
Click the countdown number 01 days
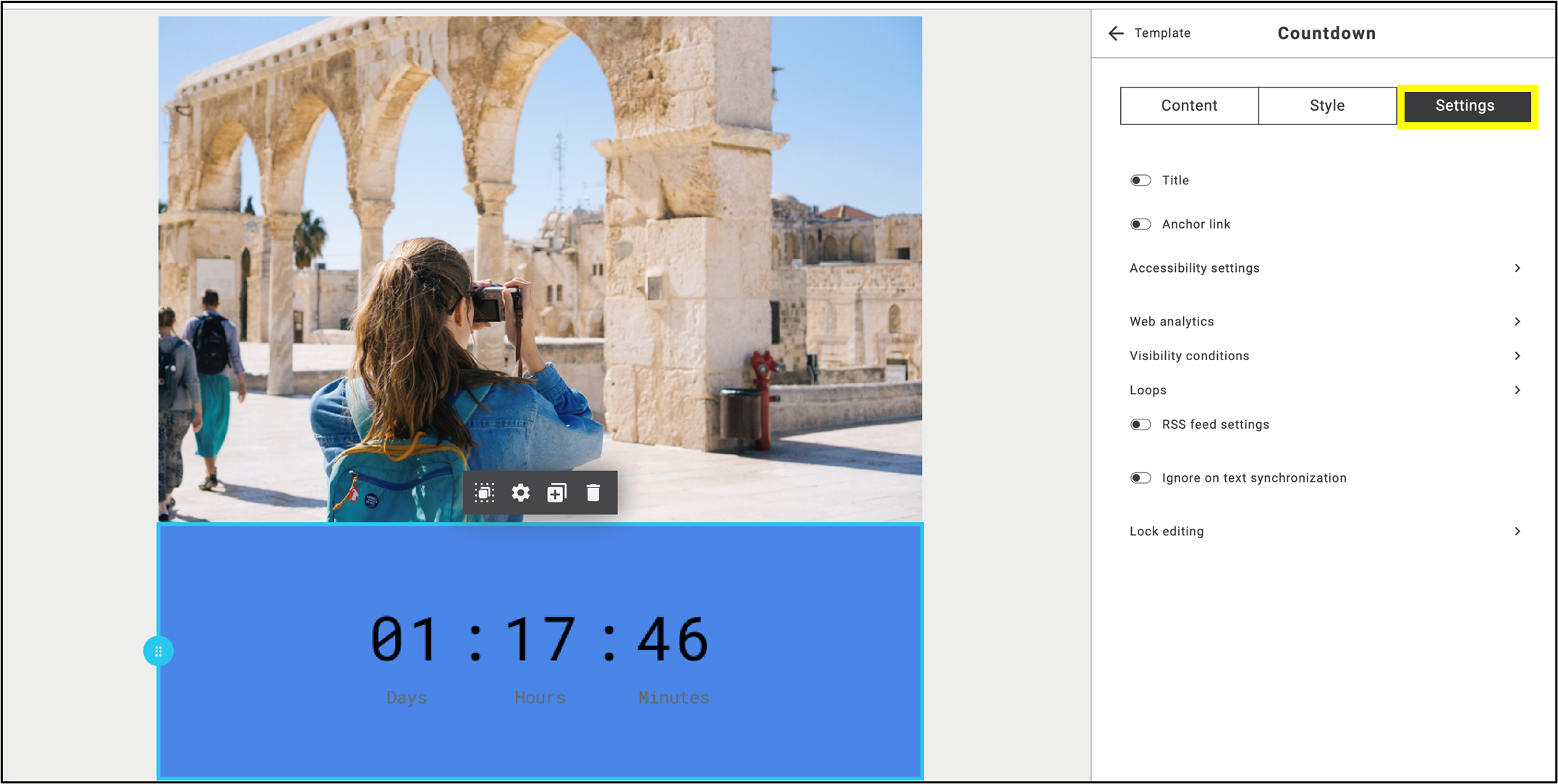405,639
